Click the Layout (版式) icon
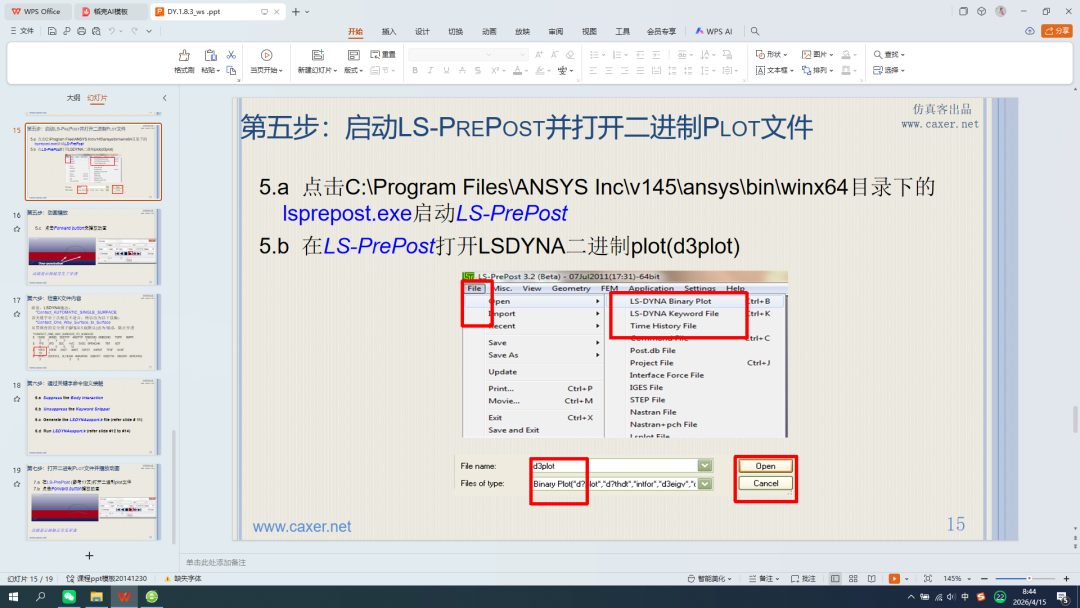The height and width of the screenshot is (608, 1080). coord(353,55)
